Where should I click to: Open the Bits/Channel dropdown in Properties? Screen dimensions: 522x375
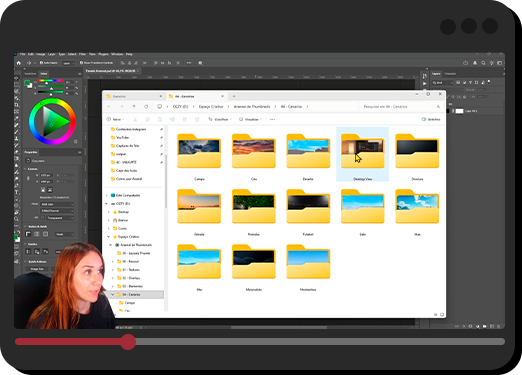click(57, 211)
